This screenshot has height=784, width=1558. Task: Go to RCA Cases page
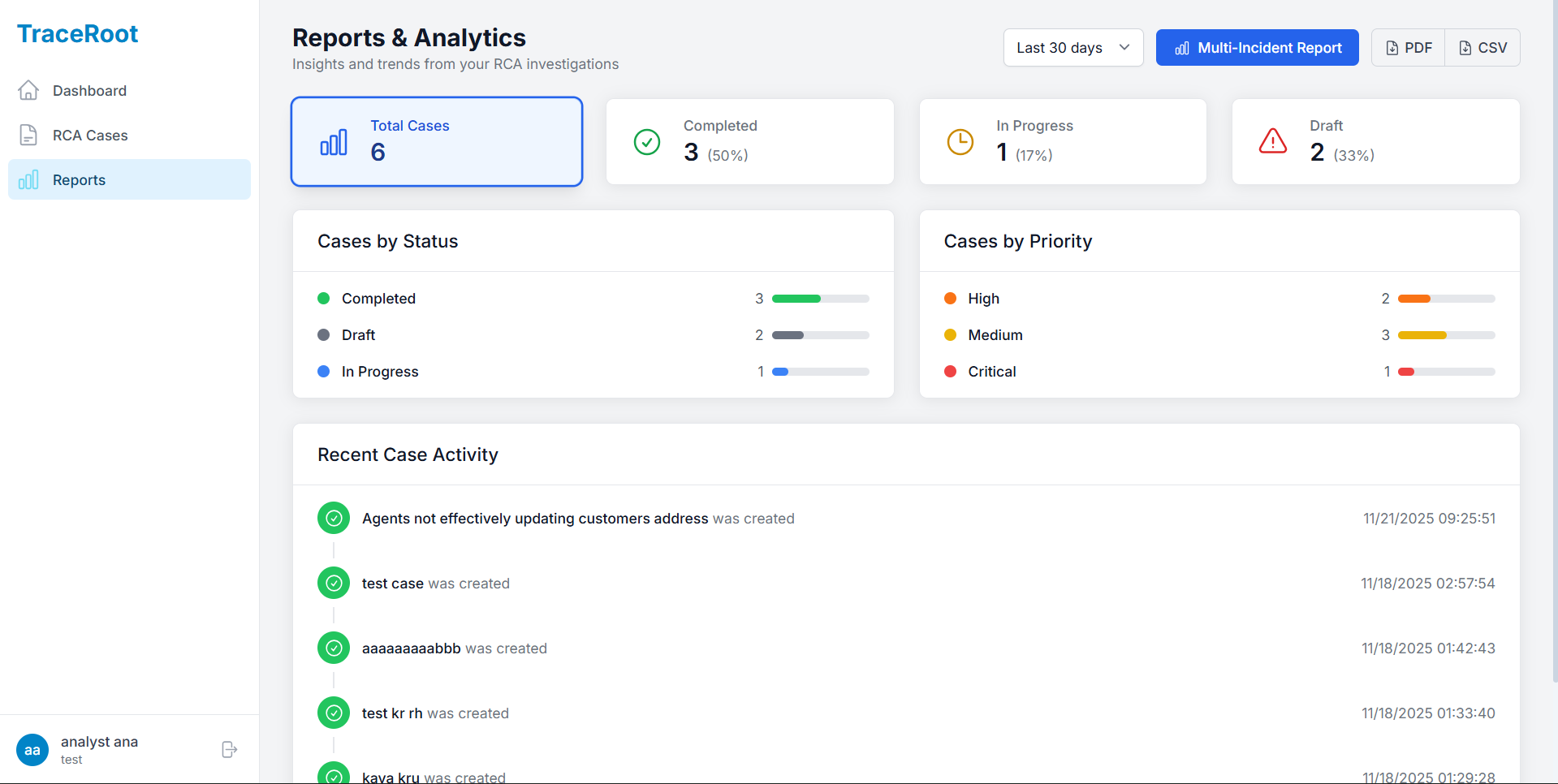[x=90, y=135]
